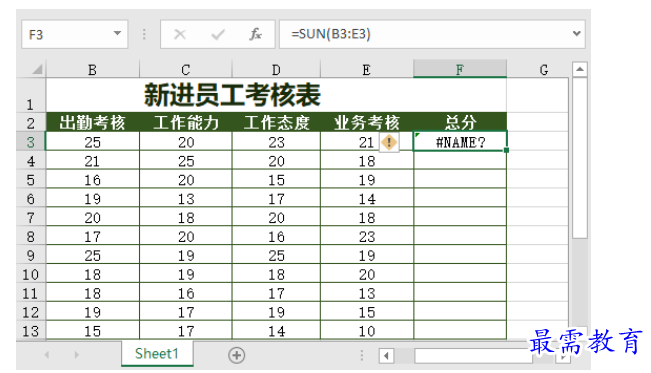Select column C header
Screen dimensions: 651x373
pyautogui.click(x=186, y=69)
